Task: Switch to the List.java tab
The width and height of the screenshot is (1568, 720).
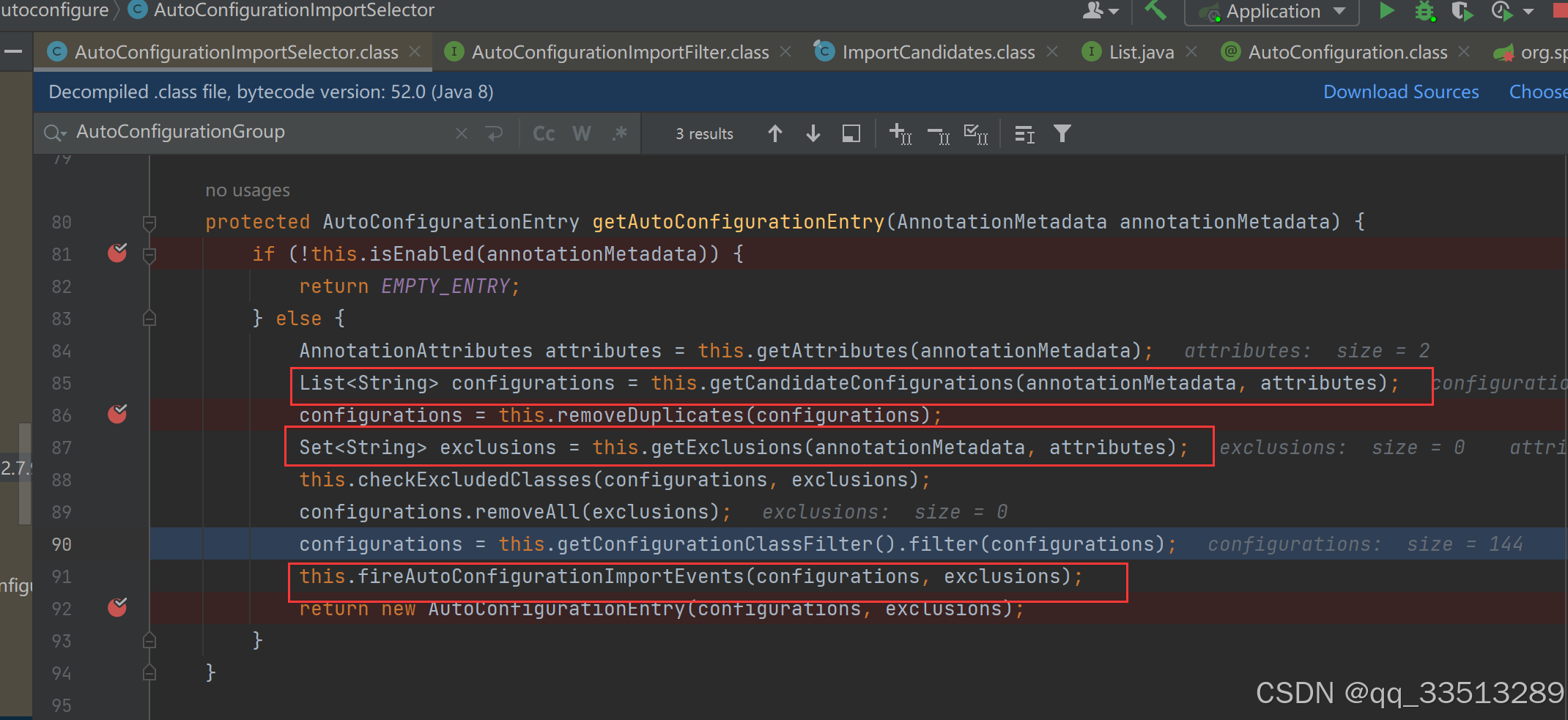Action: point(1140,51)
